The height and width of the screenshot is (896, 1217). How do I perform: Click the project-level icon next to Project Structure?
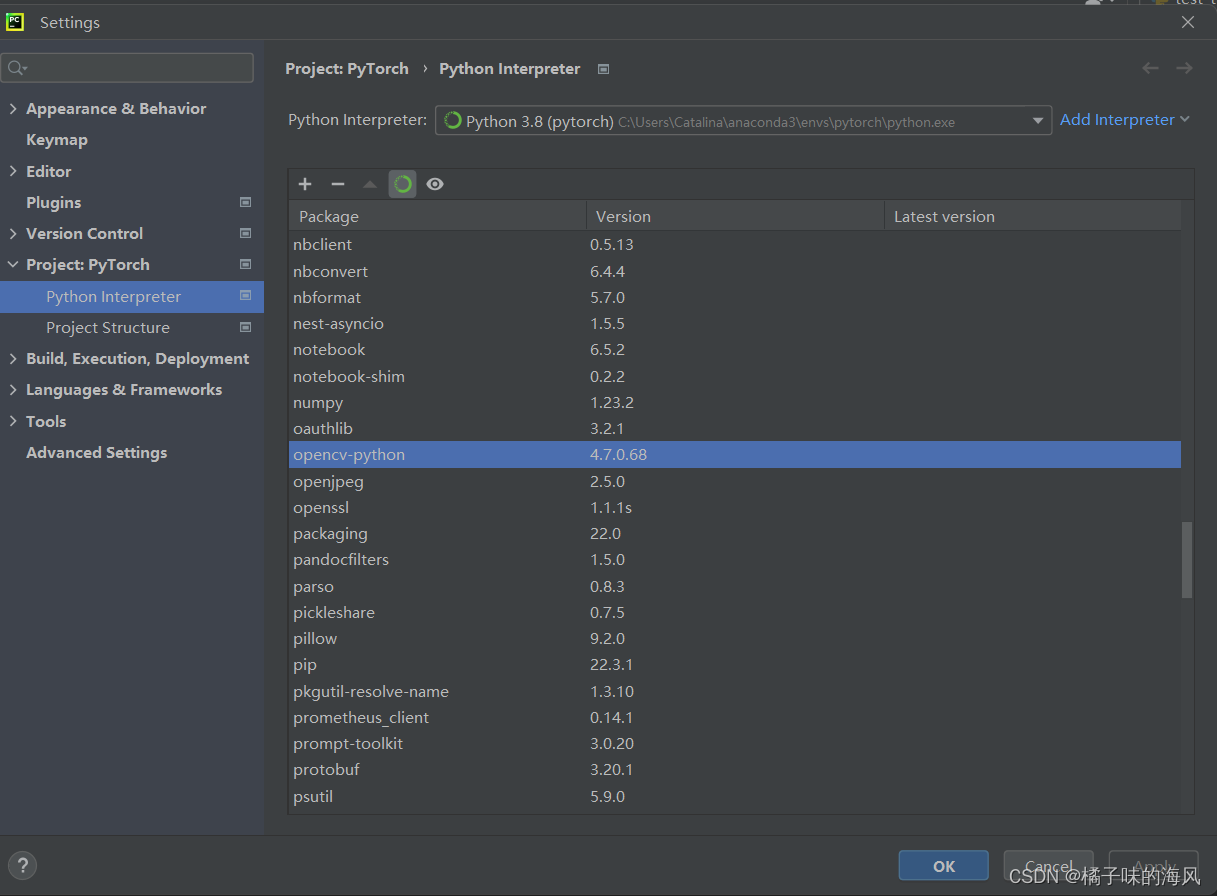click(x=246, y=327)
